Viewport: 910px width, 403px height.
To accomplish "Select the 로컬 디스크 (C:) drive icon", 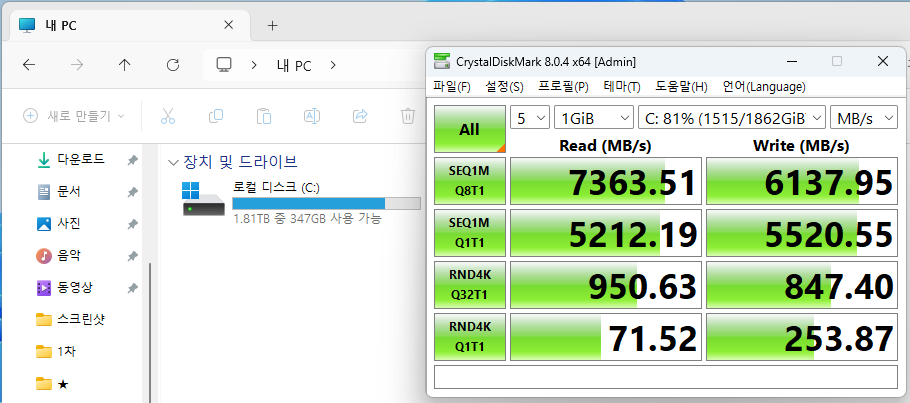I will [x=203, y=199].
